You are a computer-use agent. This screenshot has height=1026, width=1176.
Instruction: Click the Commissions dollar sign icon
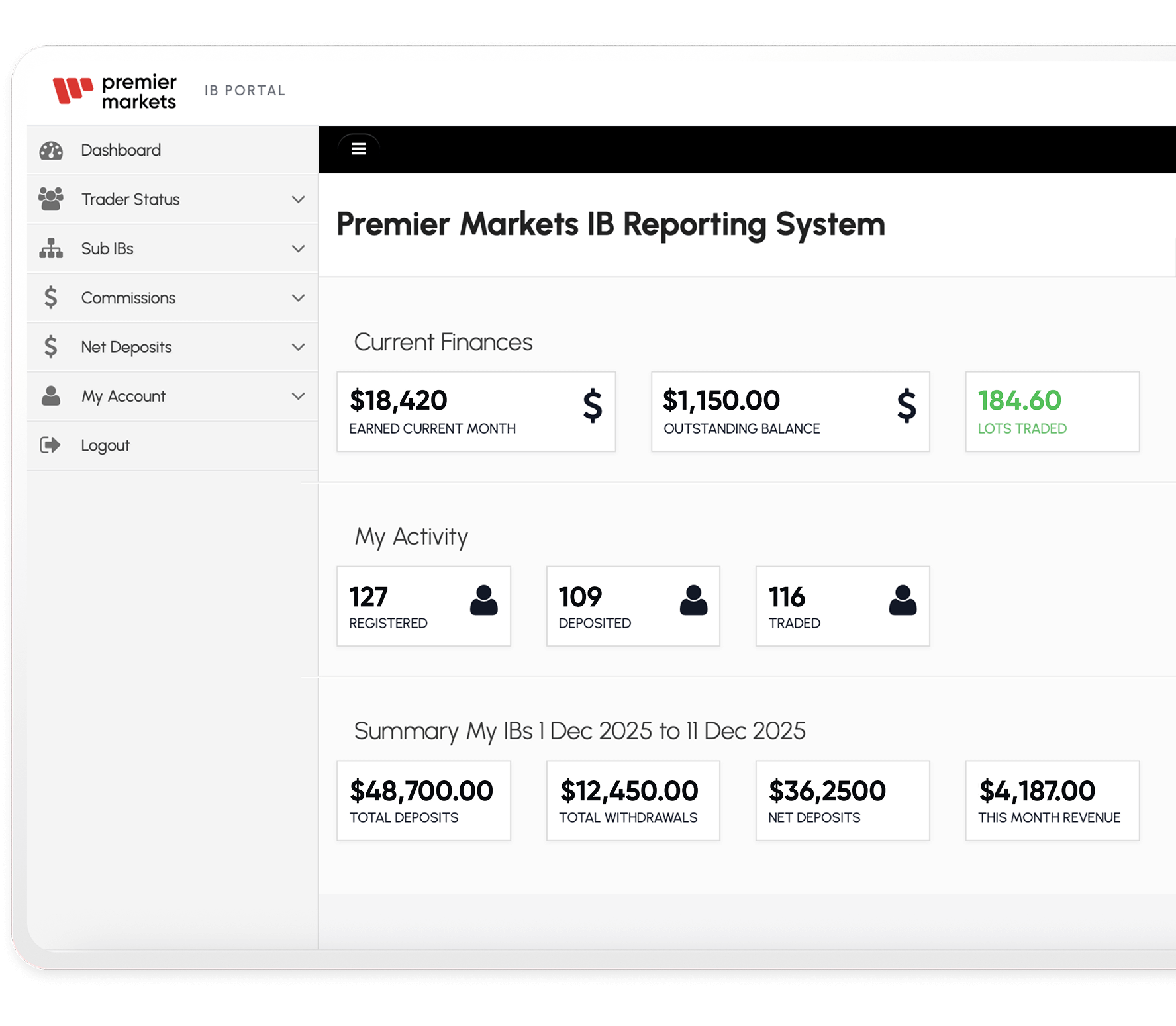(x=51, y=298)
